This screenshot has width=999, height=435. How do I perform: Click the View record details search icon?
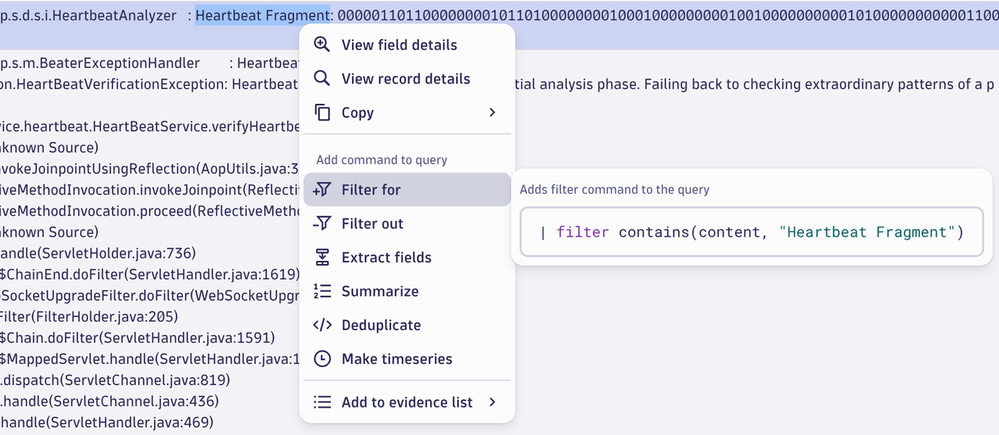pos(322,79)
